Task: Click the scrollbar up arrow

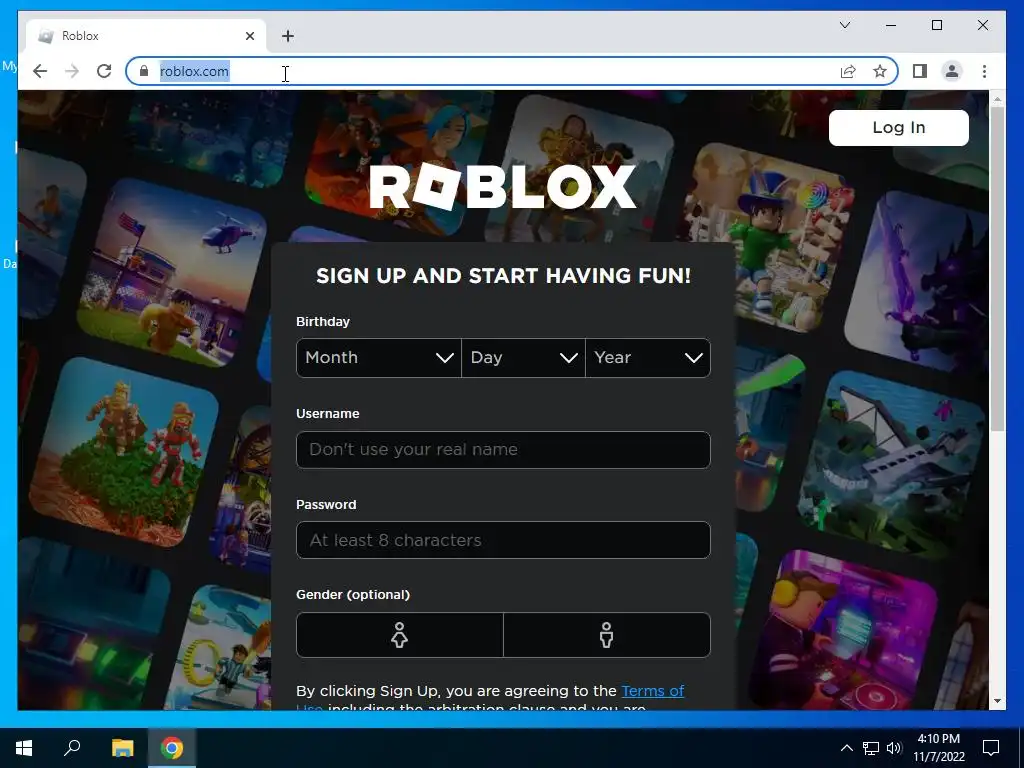Action: coord(997,99)
